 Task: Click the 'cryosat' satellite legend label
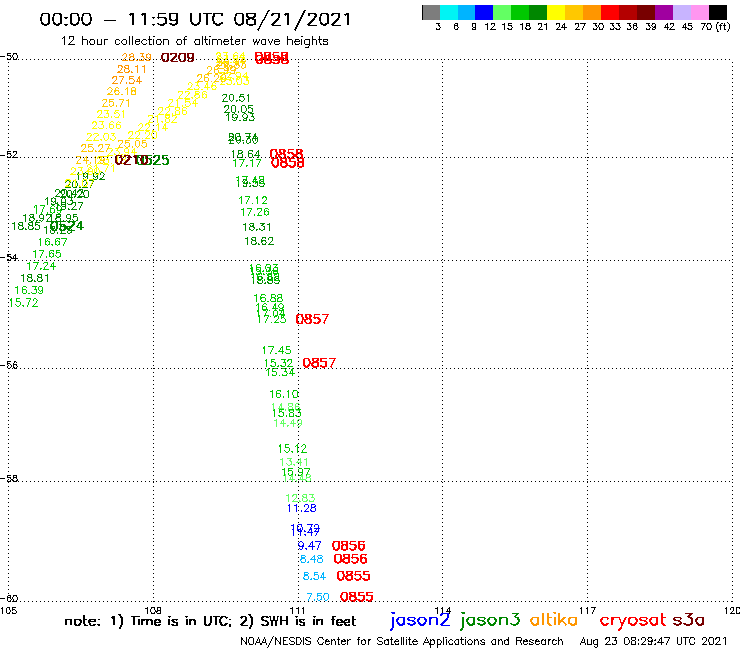(x=633, y=620)
